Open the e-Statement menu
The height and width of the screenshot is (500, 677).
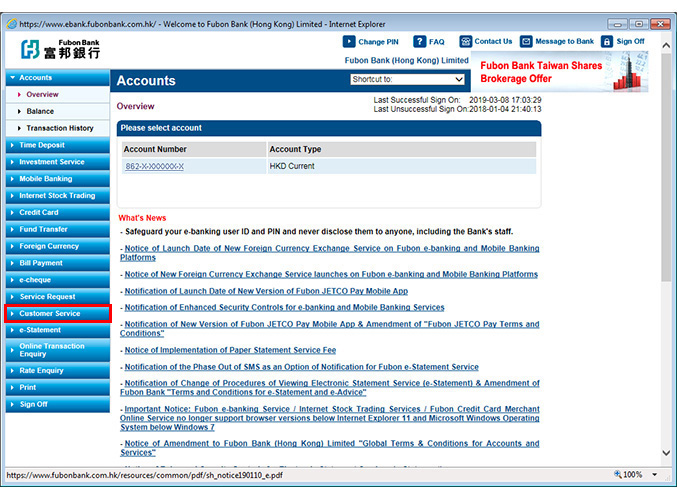57,330
